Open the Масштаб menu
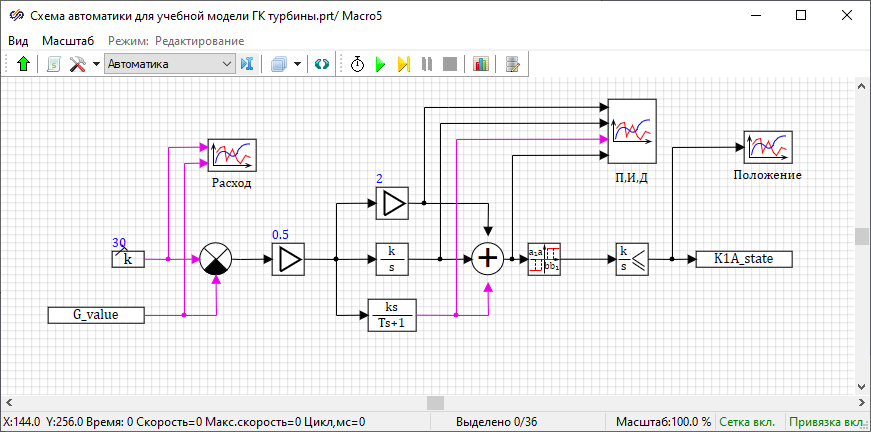Screen dimensions: 871x432 click(x=68, y=40)
